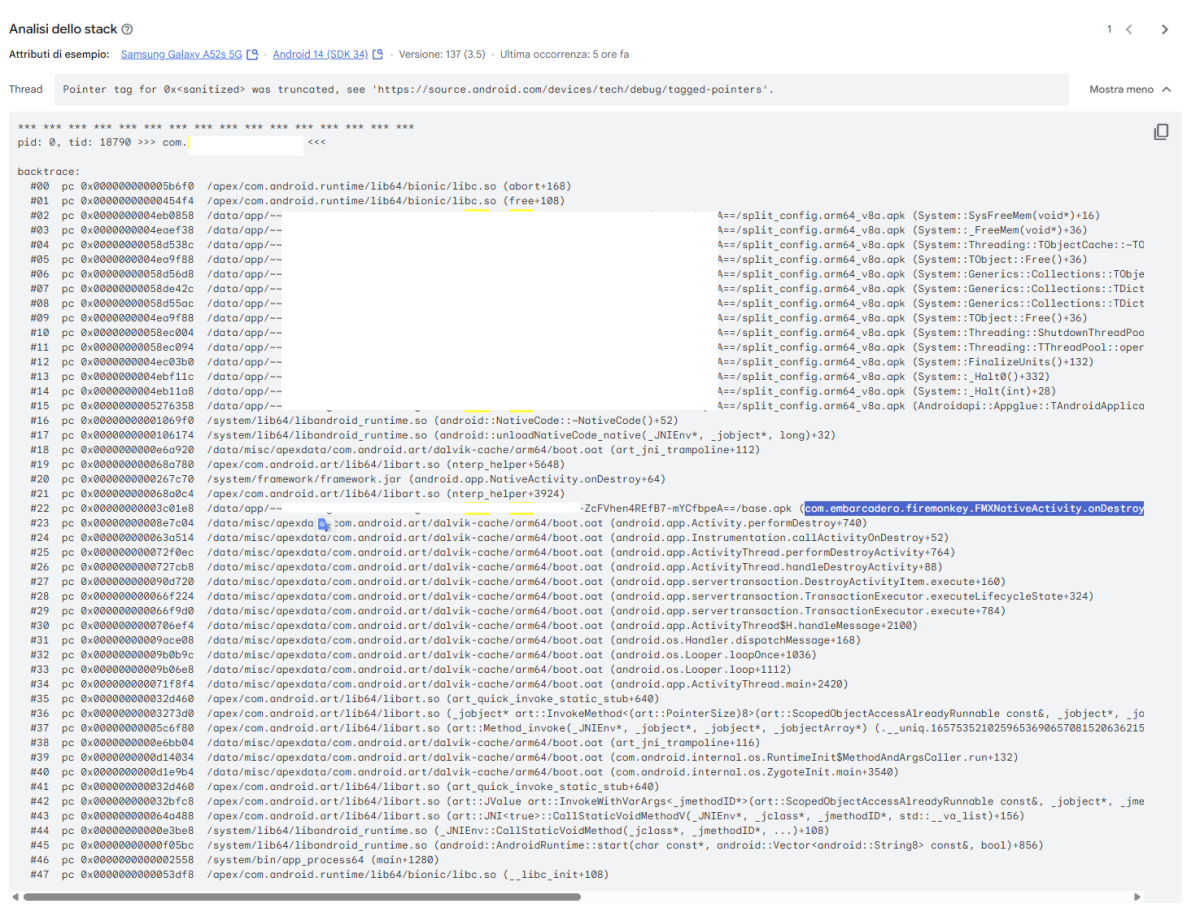Screen dimensions: 1200x908
Task: Open external link icon after Android 14 (SDK 34)
Action: (x=378, y=54)
